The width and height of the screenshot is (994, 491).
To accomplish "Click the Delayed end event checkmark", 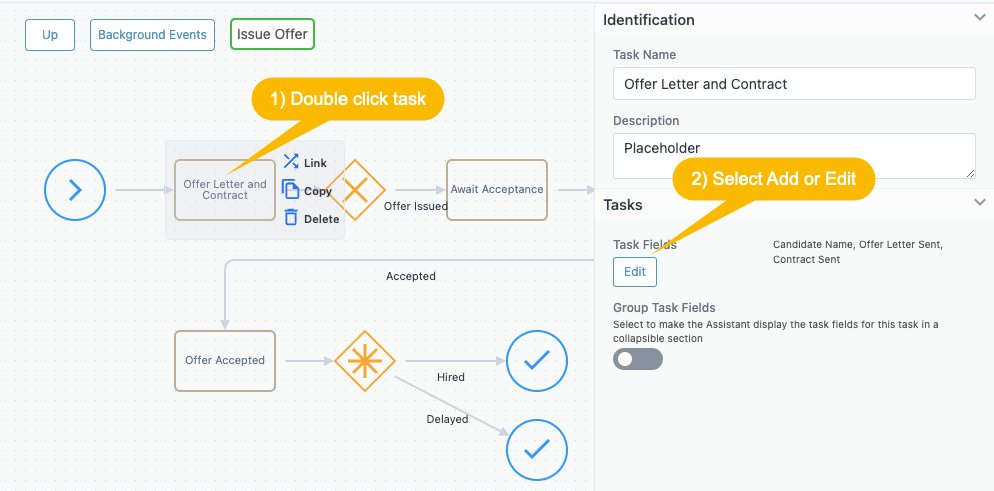I will click(x=537, y=451).
